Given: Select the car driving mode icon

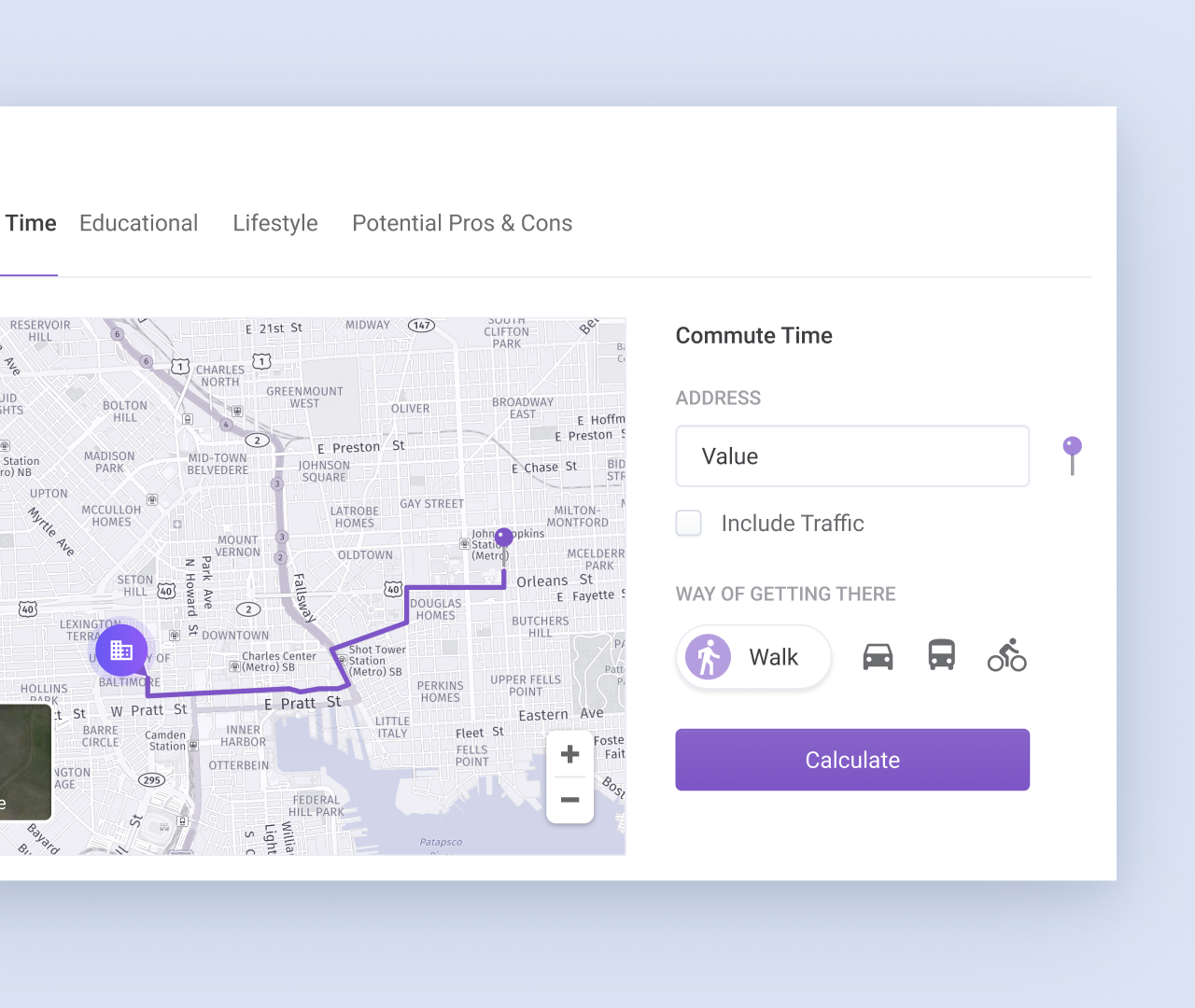Looking at the screenshot, I should 878,657.
